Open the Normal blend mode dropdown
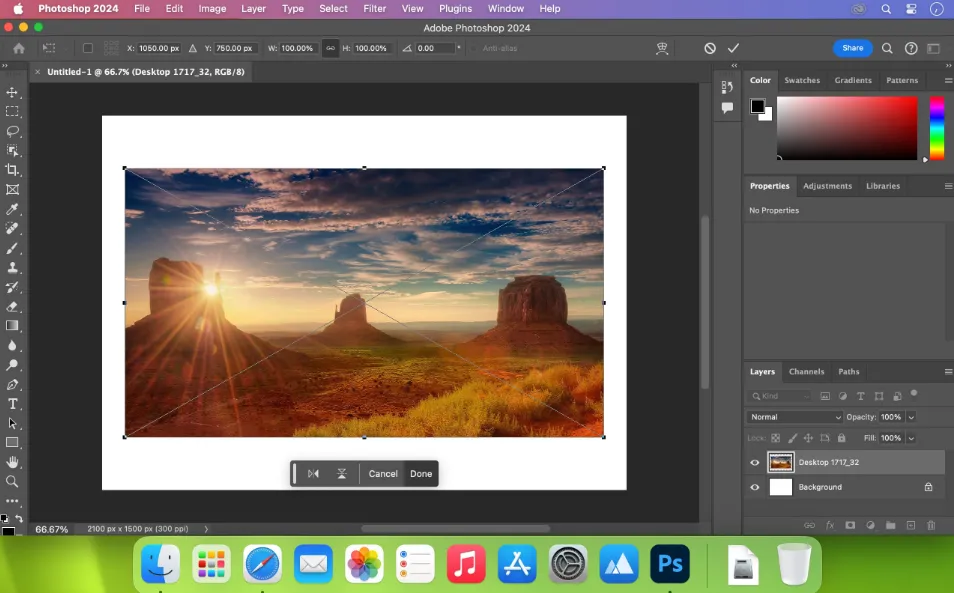 point(795,417)
